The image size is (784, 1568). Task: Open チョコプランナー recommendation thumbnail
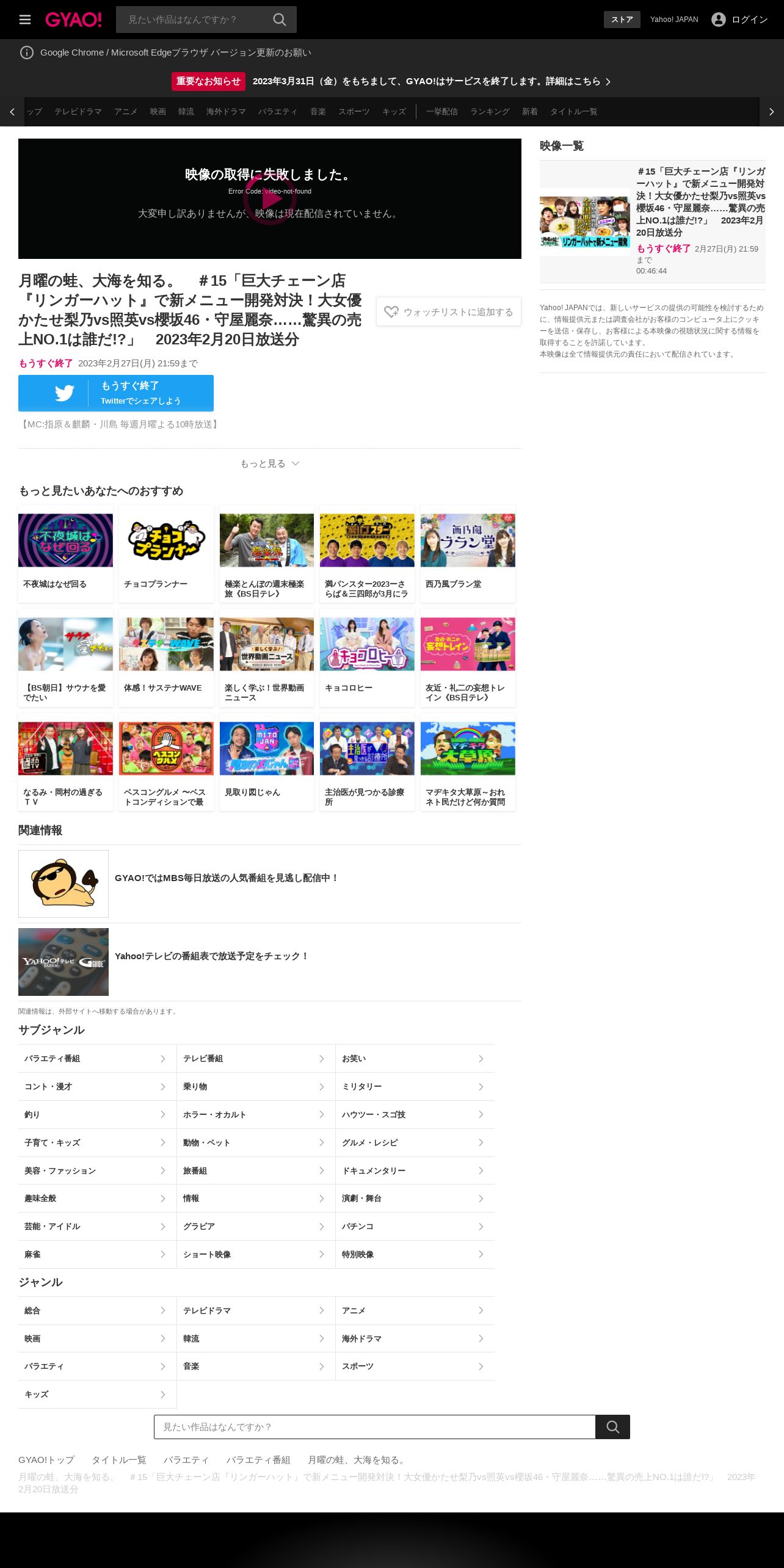click(x=166, y=540)
